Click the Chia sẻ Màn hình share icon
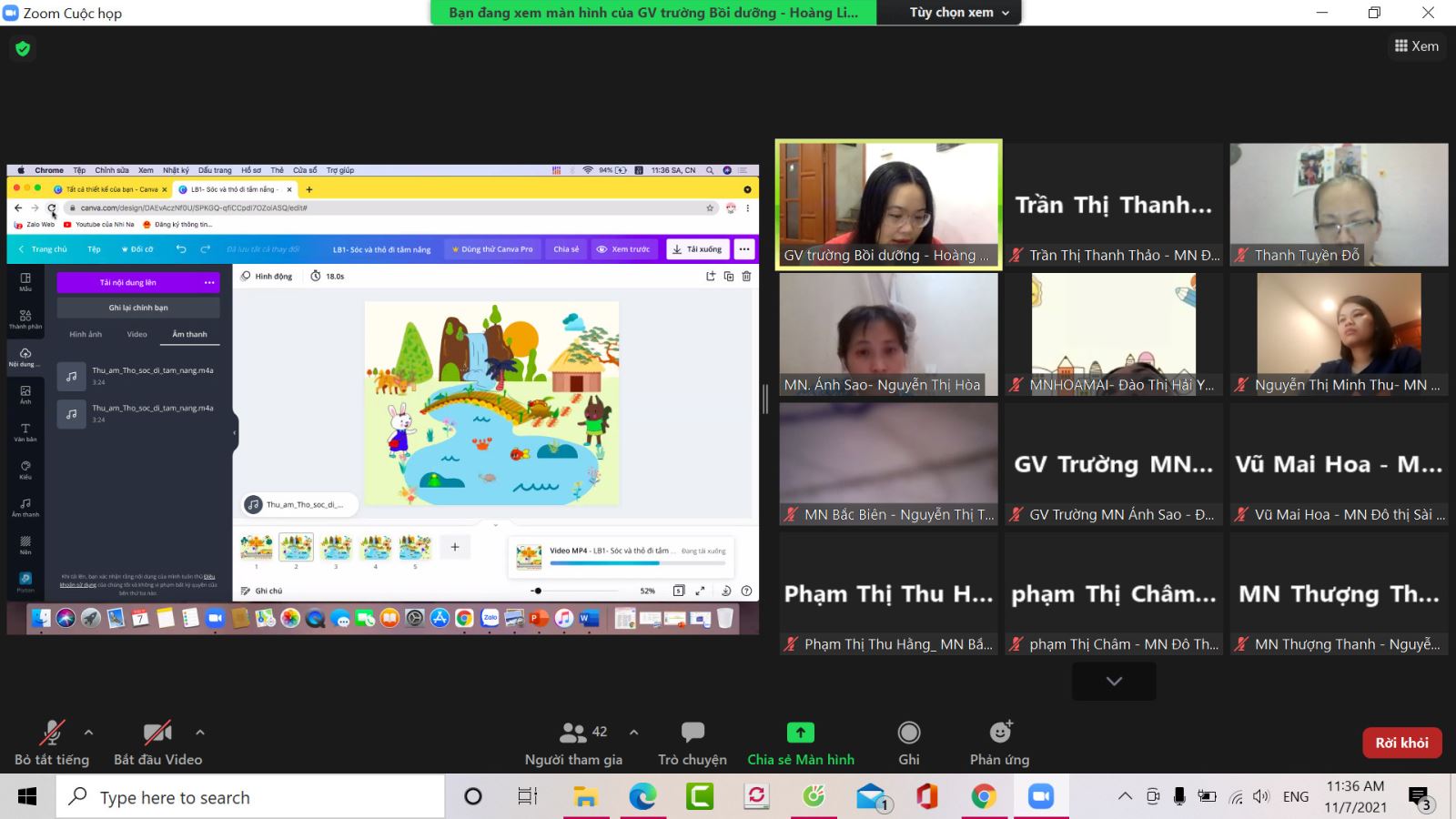 coord(800,733)
